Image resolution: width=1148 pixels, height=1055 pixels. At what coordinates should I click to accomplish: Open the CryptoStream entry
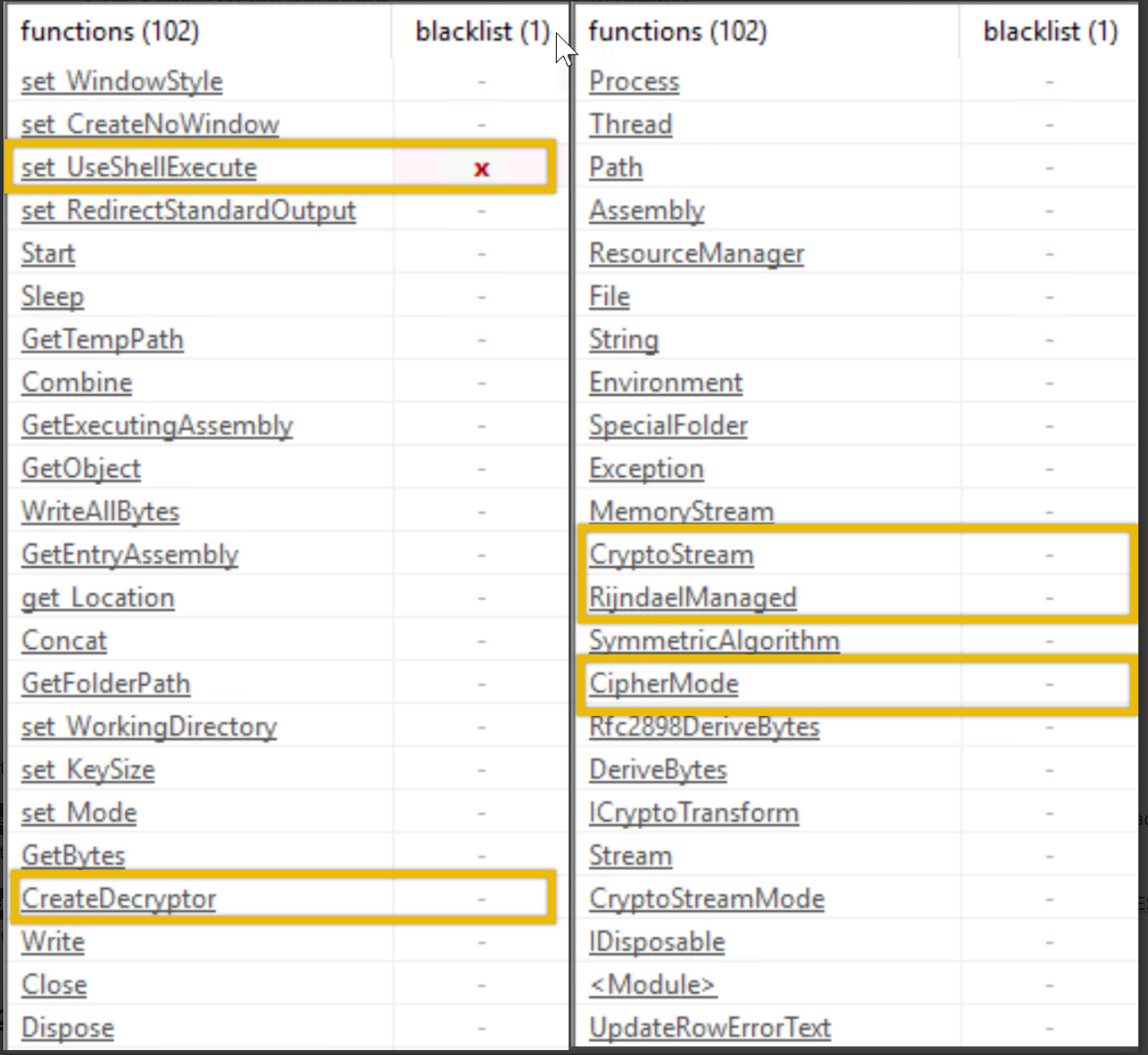(671, 555)
